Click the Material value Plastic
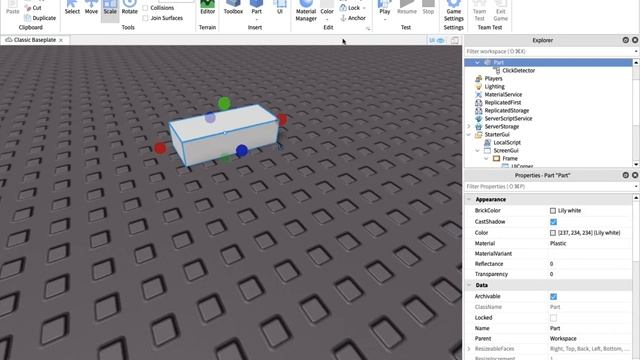The image size is (640, 360). coord(558,243)
